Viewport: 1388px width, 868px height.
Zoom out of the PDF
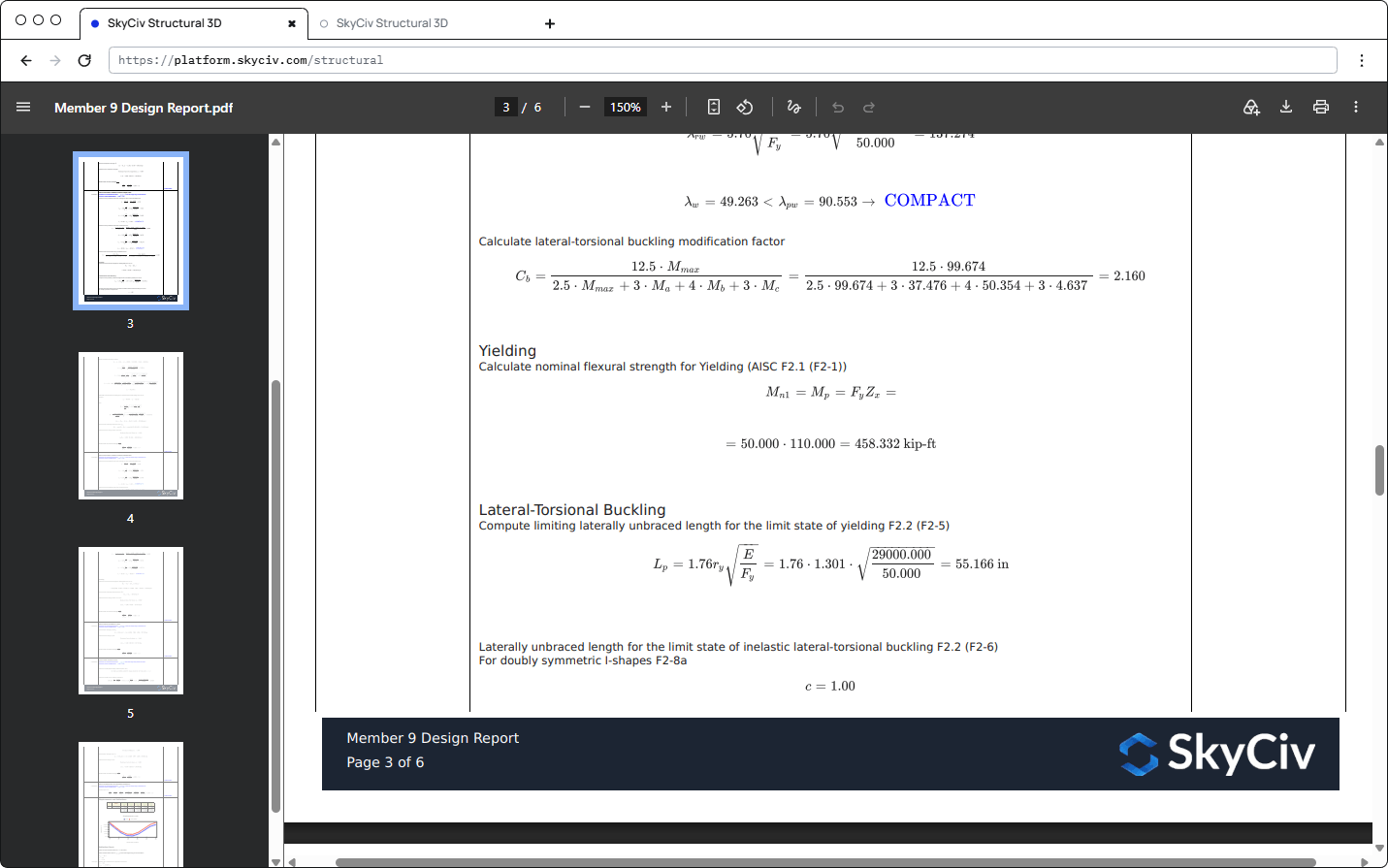click(x=585, y=108)
